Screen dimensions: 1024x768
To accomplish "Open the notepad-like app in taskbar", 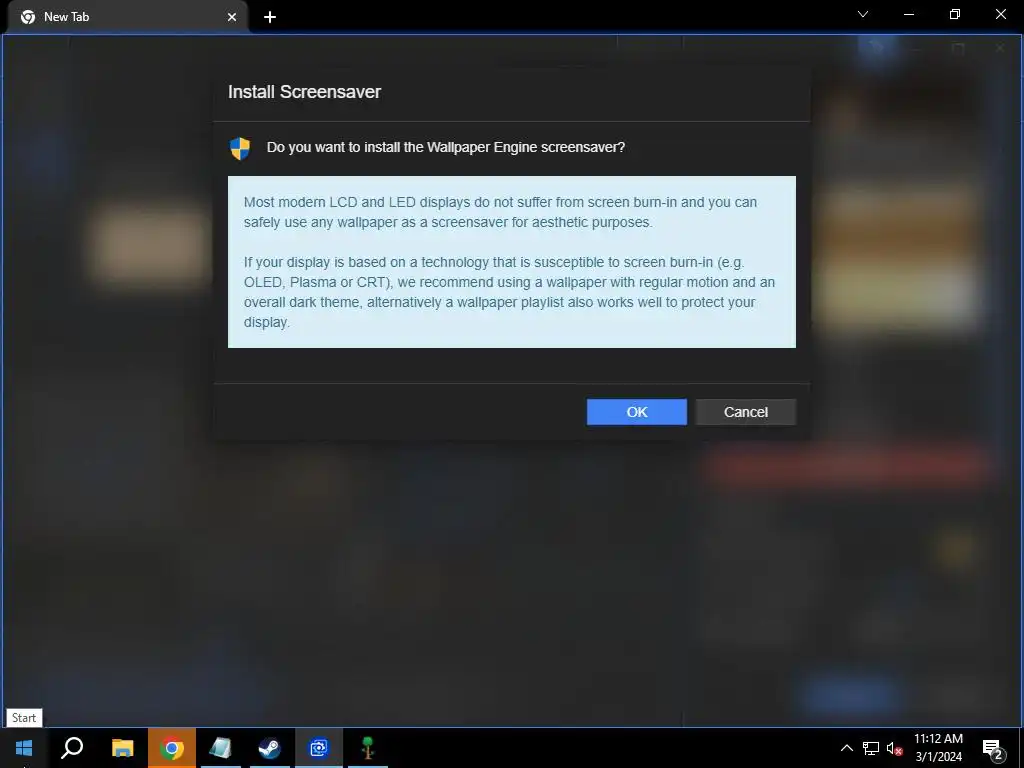I will 221,748.
